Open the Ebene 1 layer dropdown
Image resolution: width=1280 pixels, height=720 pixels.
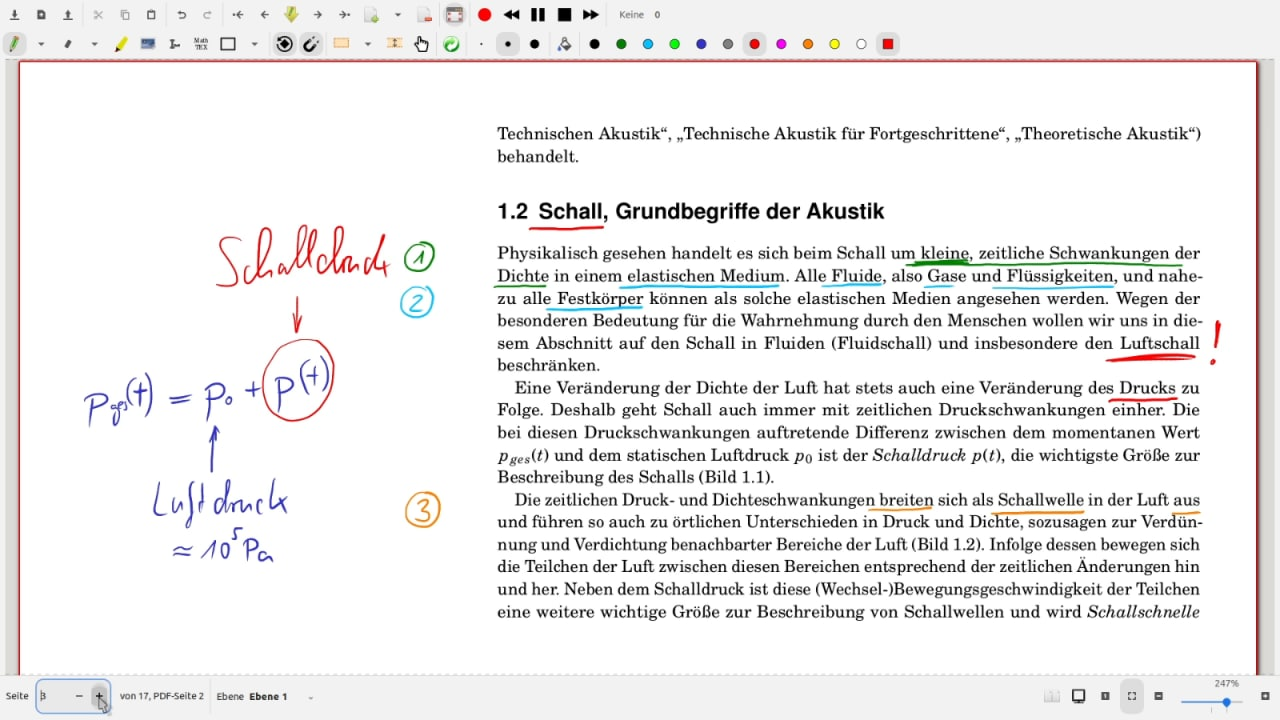point(311,697)
